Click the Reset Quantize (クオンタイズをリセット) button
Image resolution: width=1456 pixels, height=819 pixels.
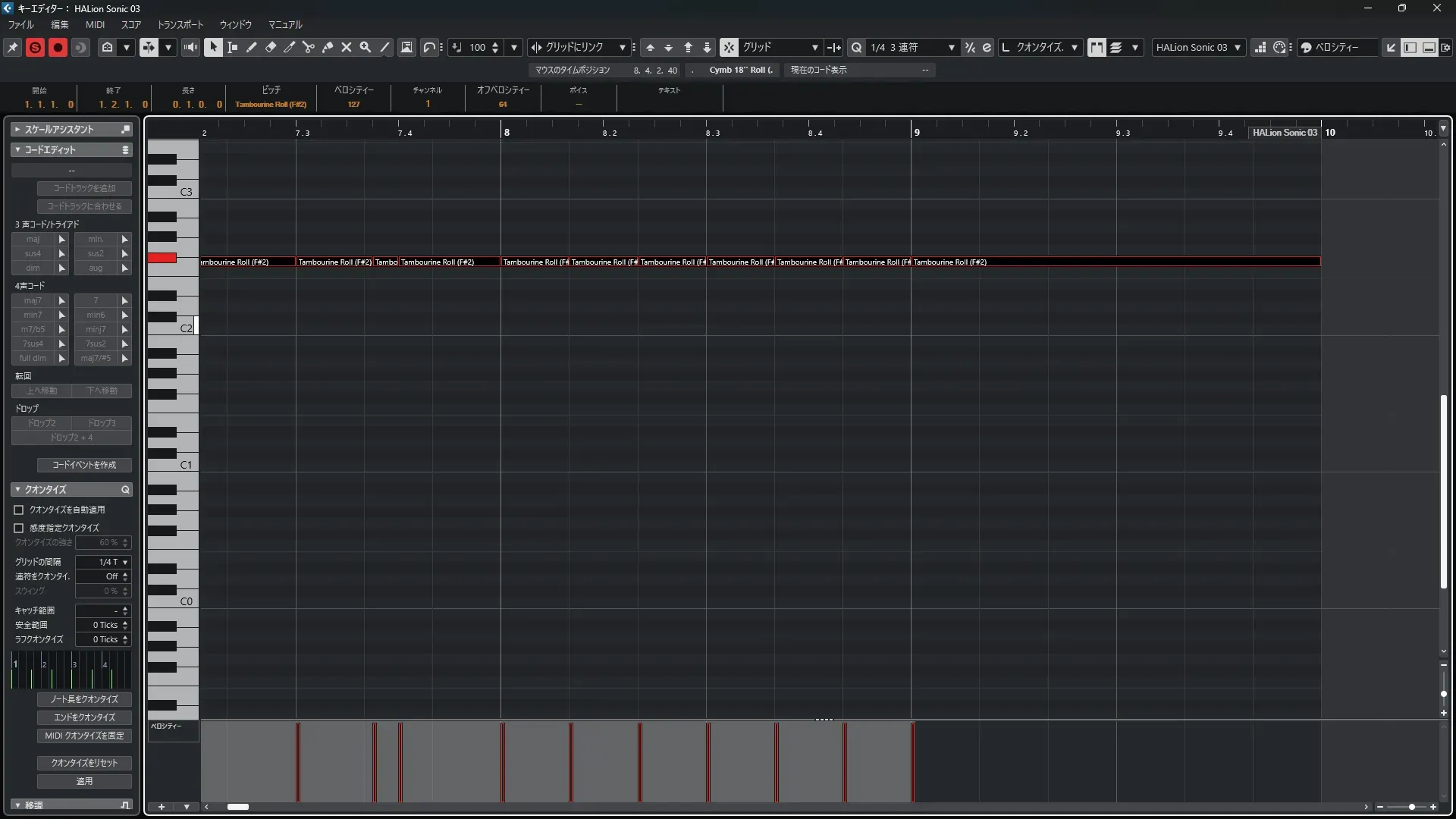click(84, 763)
